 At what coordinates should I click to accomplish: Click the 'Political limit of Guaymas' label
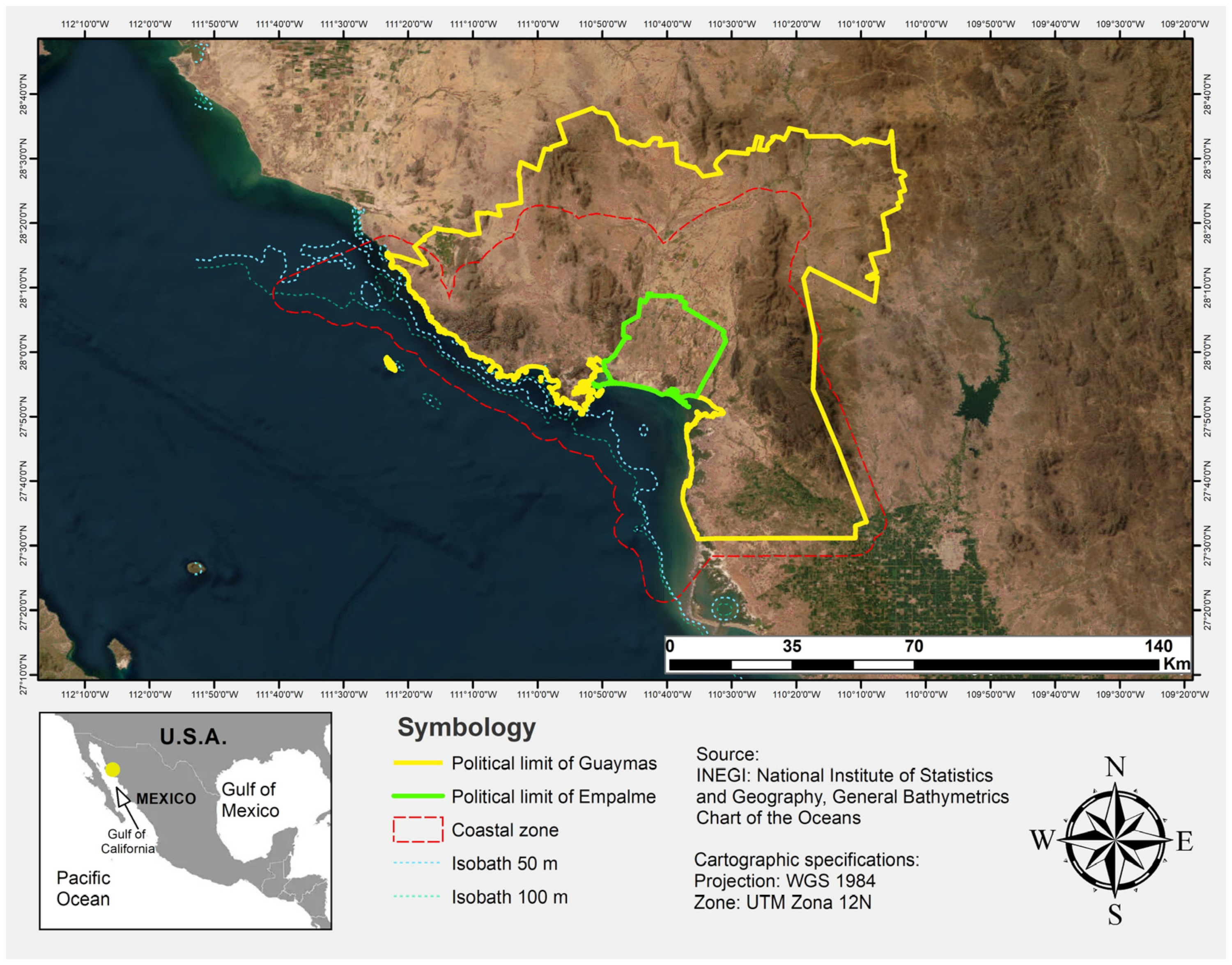pyautogui.click(x=554, y=763)
